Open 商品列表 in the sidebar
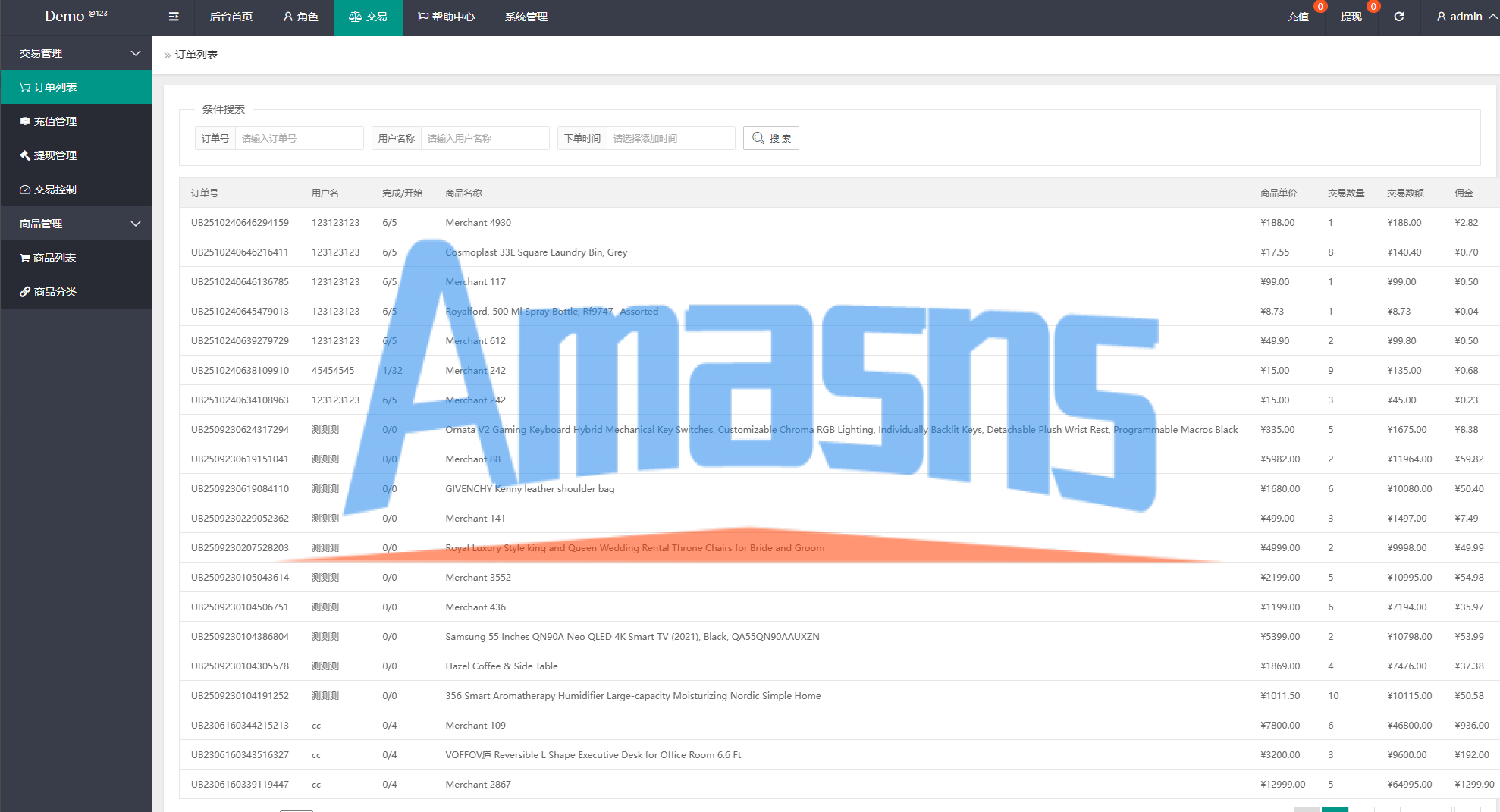 (55, 258)
